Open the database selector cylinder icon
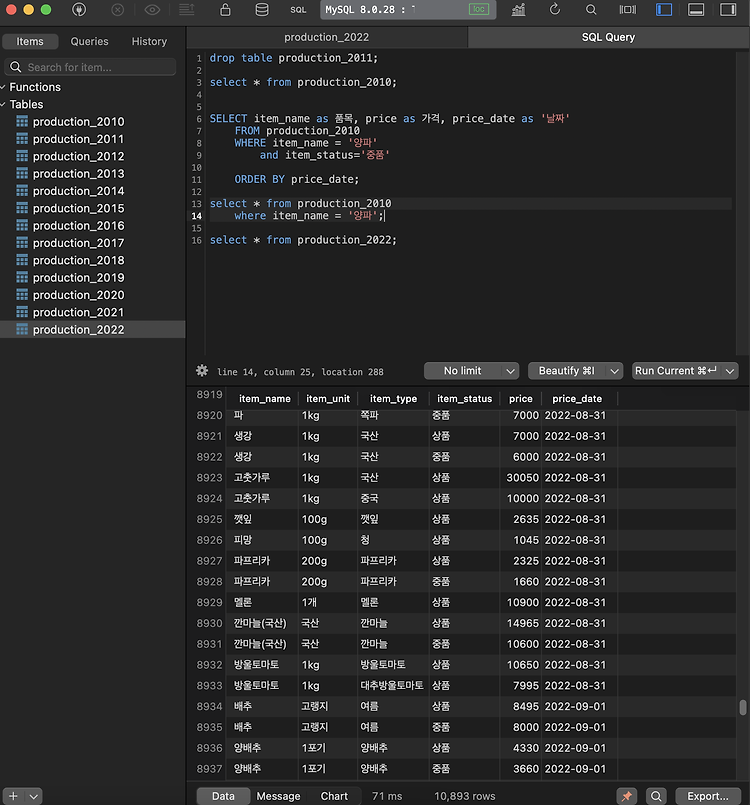The image size is (750, 805). [x=262, y=9]
